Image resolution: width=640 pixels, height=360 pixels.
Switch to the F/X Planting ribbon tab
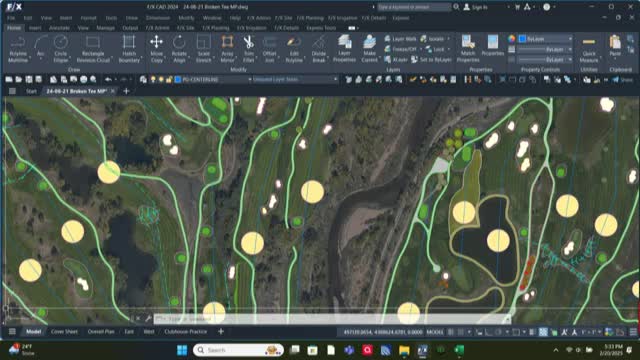(x=216, y=28)
